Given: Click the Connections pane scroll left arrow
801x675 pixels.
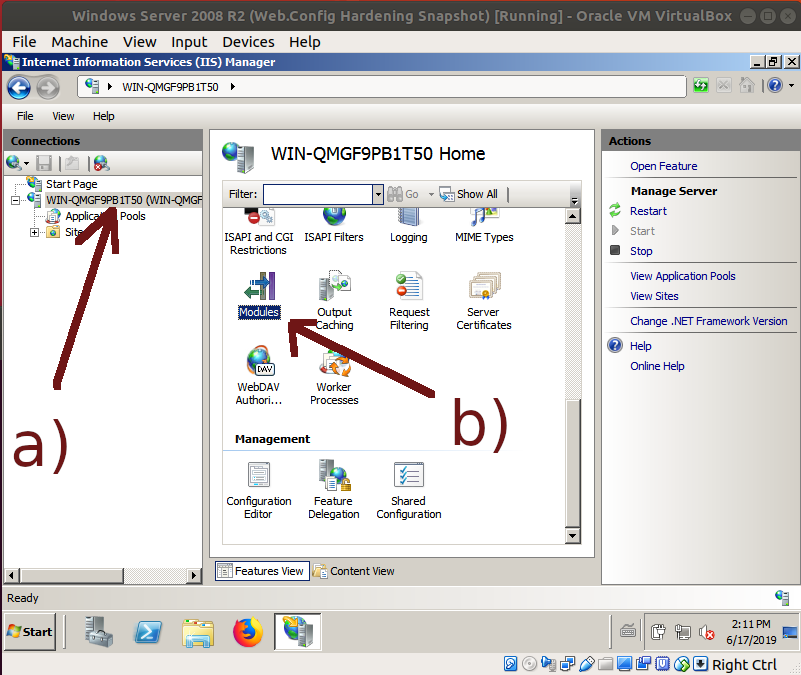Looking at the screenshot, I should 12,575.
